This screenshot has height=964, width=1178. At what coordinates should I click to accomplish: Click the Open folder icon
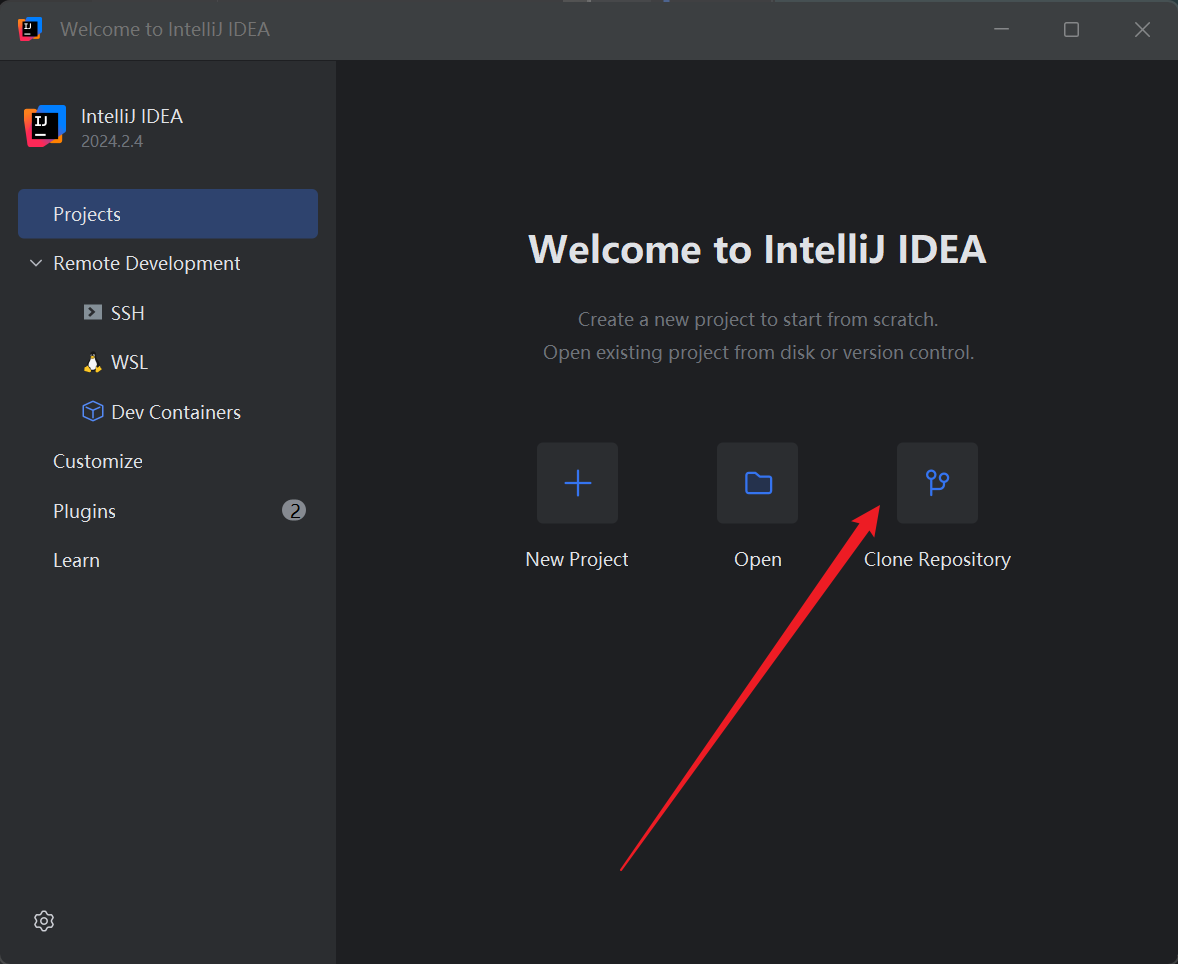[x=757, y=483]
